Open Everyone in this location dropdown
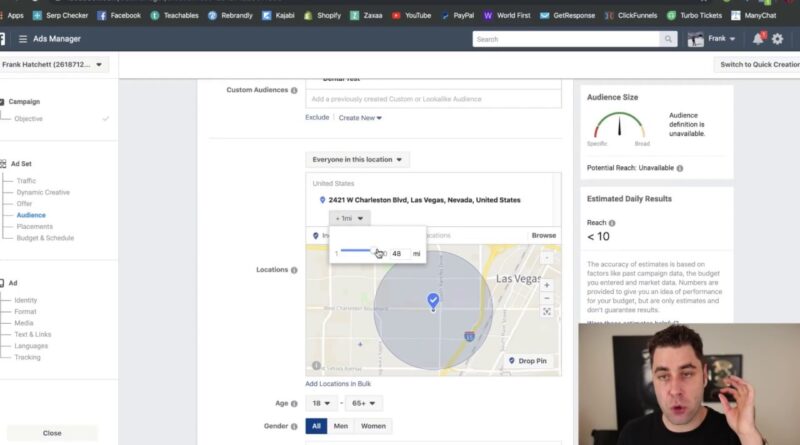This screenshot has width=800, height=445. [x=357, y=160]
